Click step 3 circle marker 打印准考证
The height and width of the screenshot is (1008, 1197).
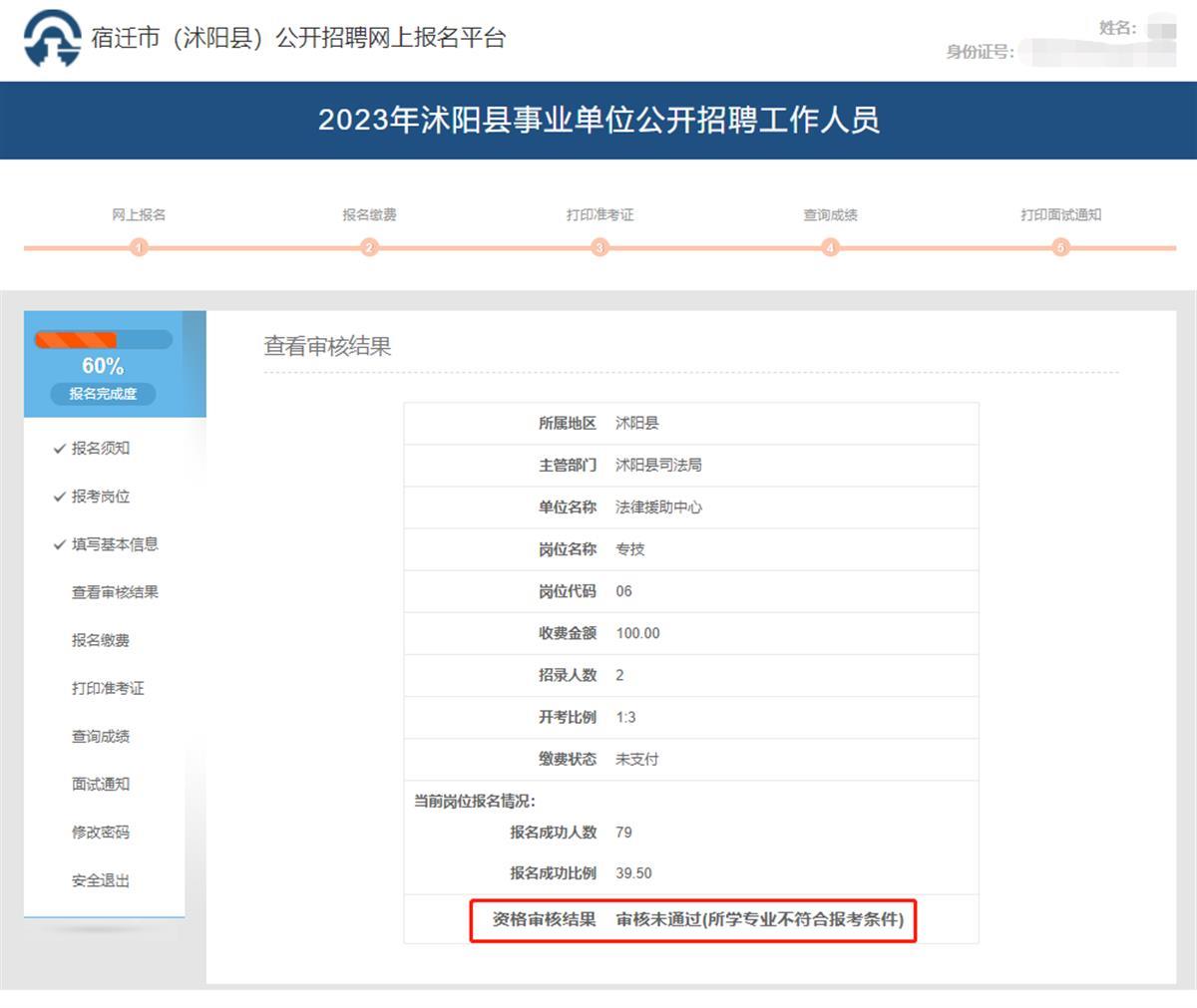click(x=599, y=247)
